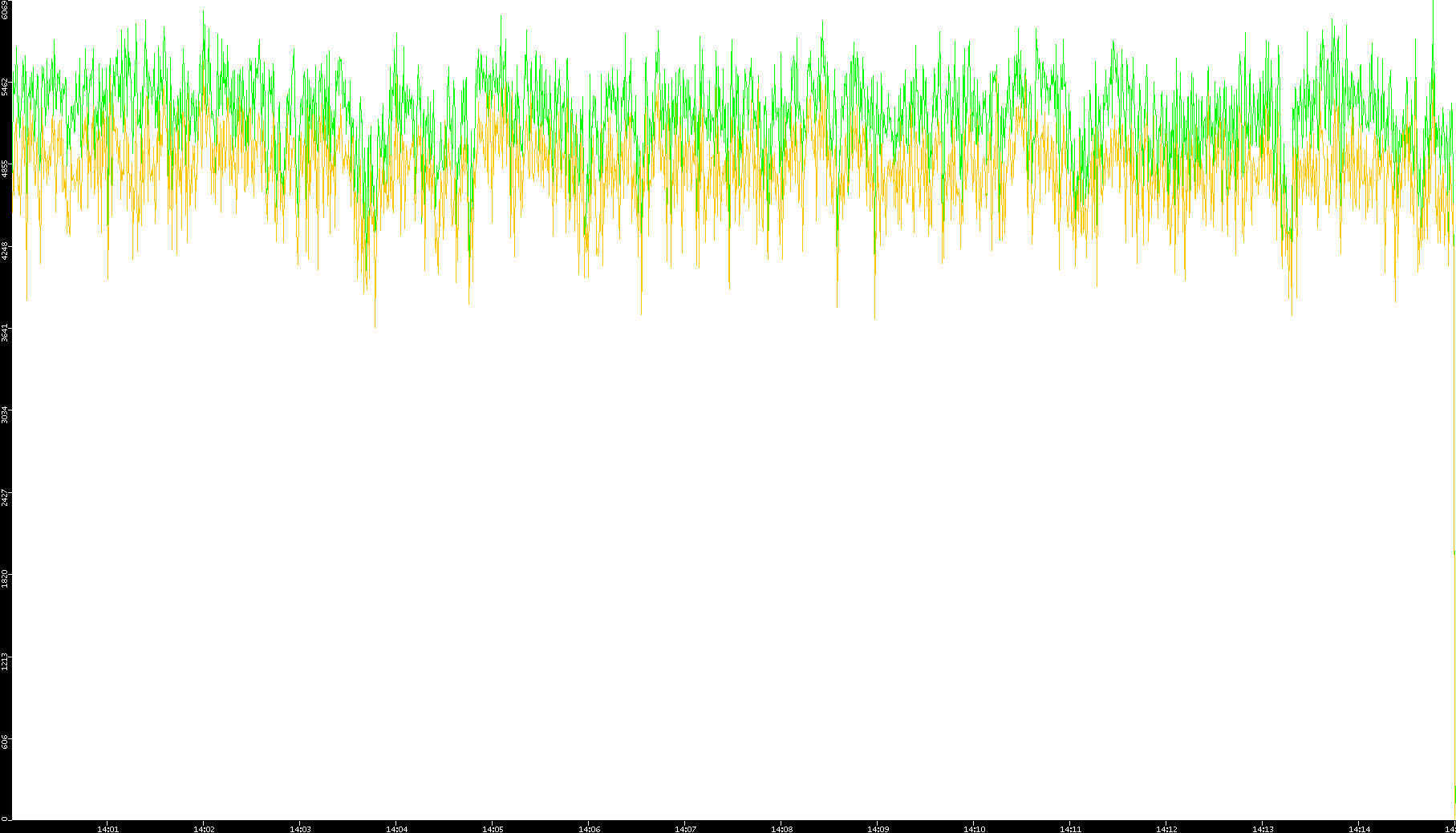Select the 14:10 time marker

[x=974, y=828]
